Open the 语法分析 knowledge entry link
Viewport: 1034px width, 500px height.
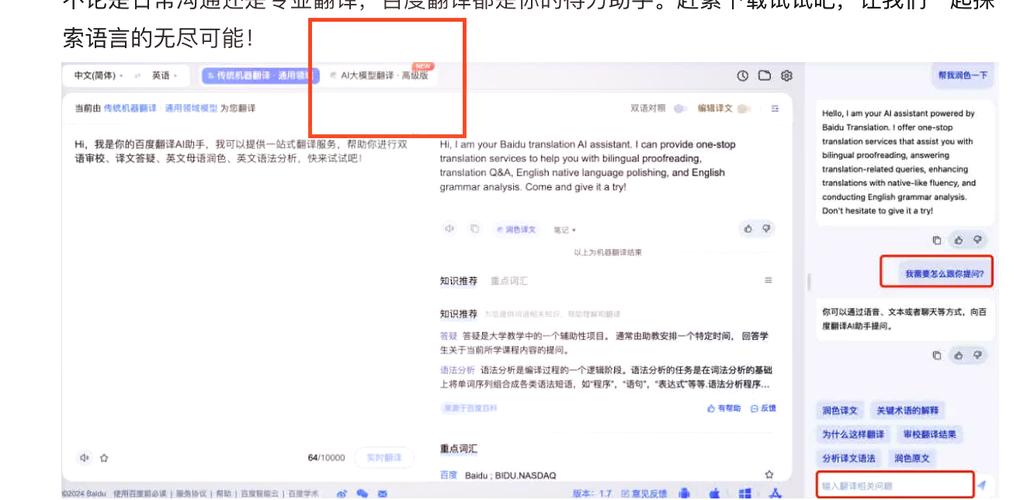[x=457, y=370]
